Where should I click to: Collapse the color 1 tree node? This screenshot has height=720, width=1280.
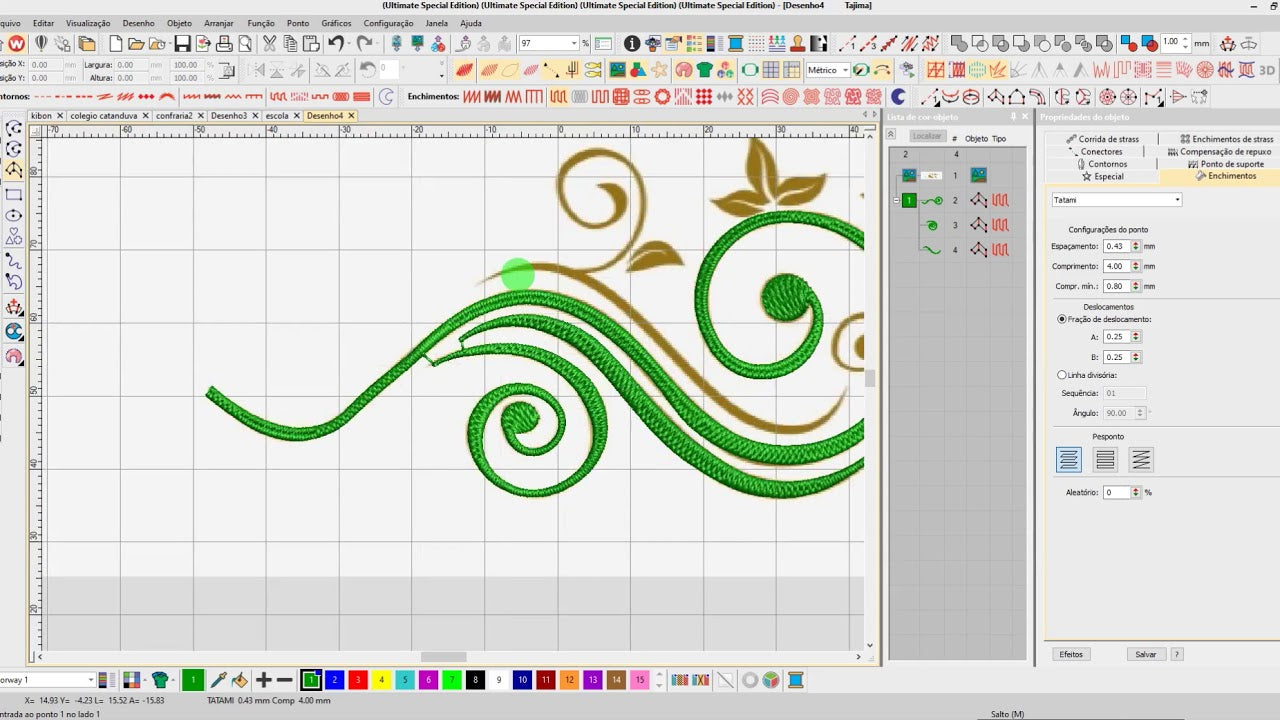click(896, 201)
